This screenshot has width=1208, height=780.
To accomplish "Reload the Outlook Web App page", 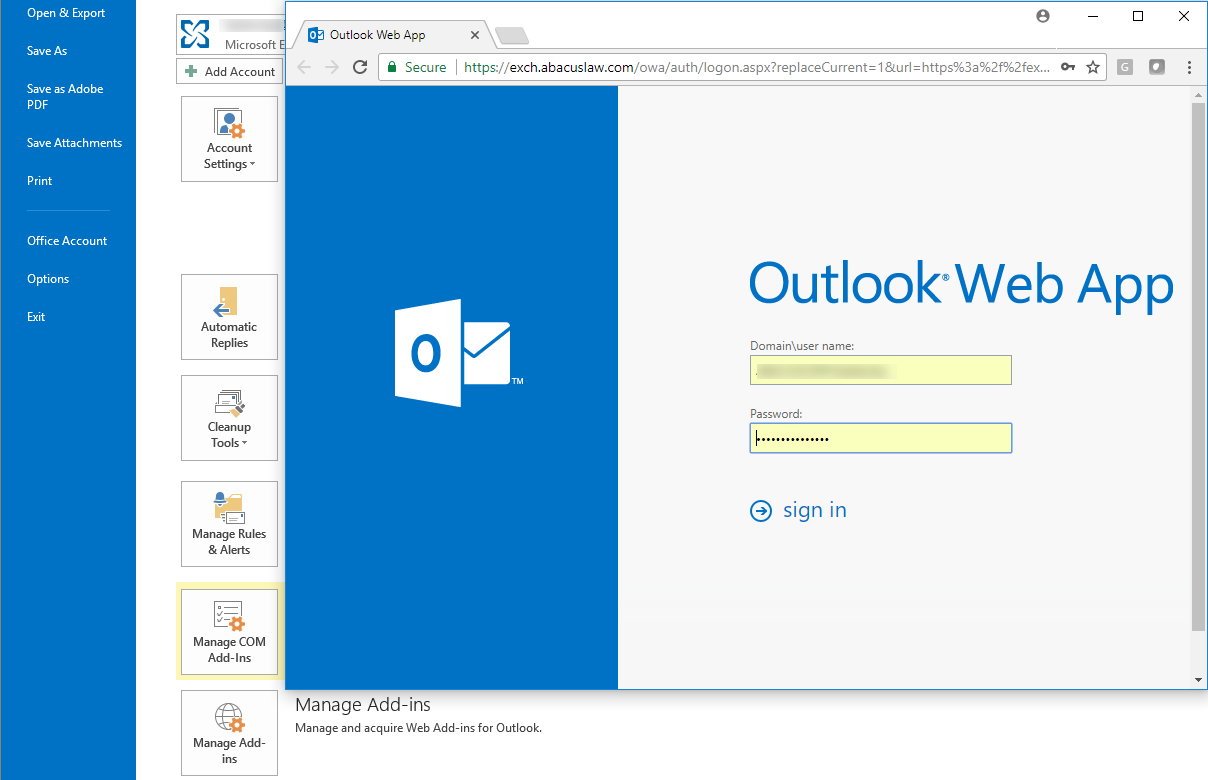I will click(x=361, y=67).
